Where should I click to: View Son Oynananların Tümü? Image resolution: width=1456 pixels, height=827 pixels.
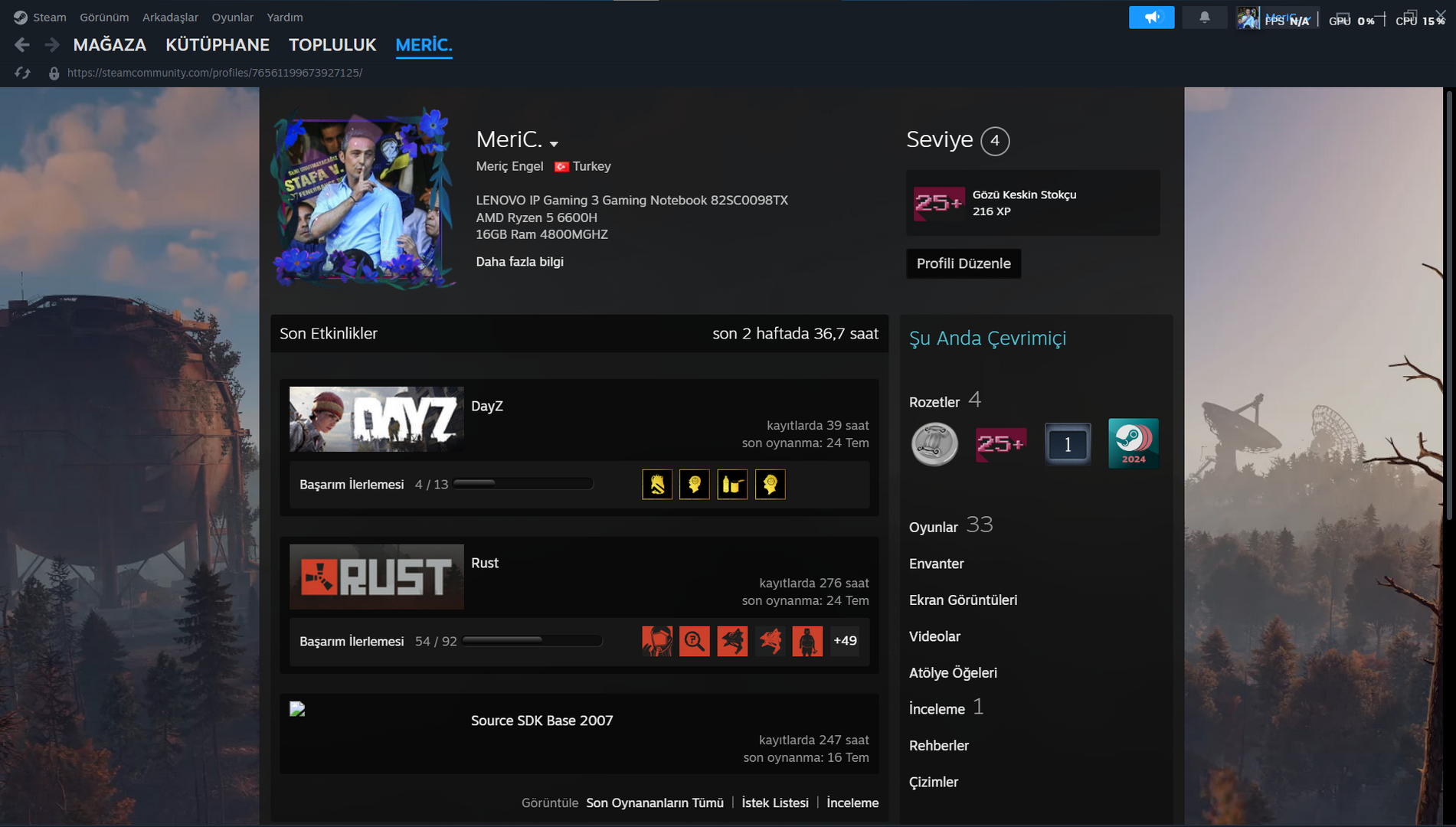[655, 802]
